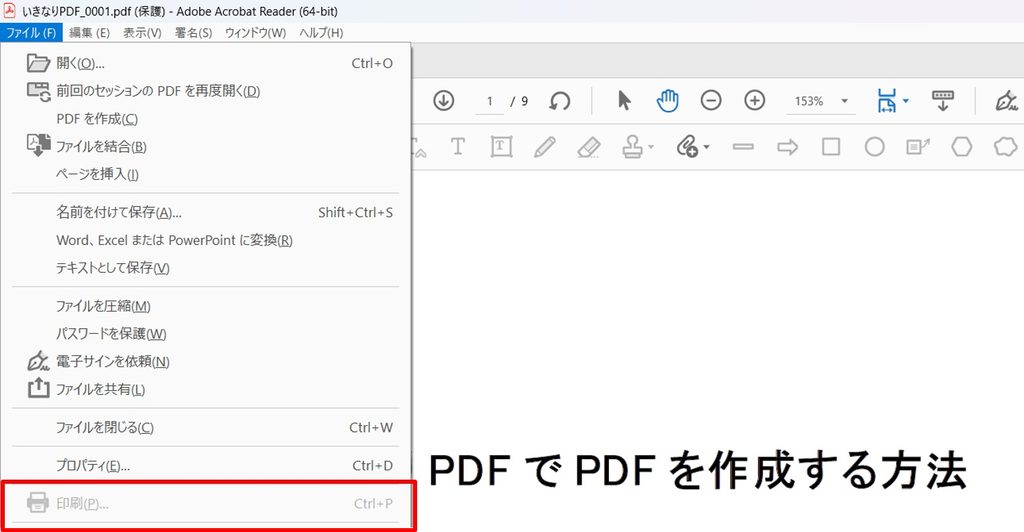
Task: Click the printer icon in menu
Action: pyautogui.click(x=38, y=503)
